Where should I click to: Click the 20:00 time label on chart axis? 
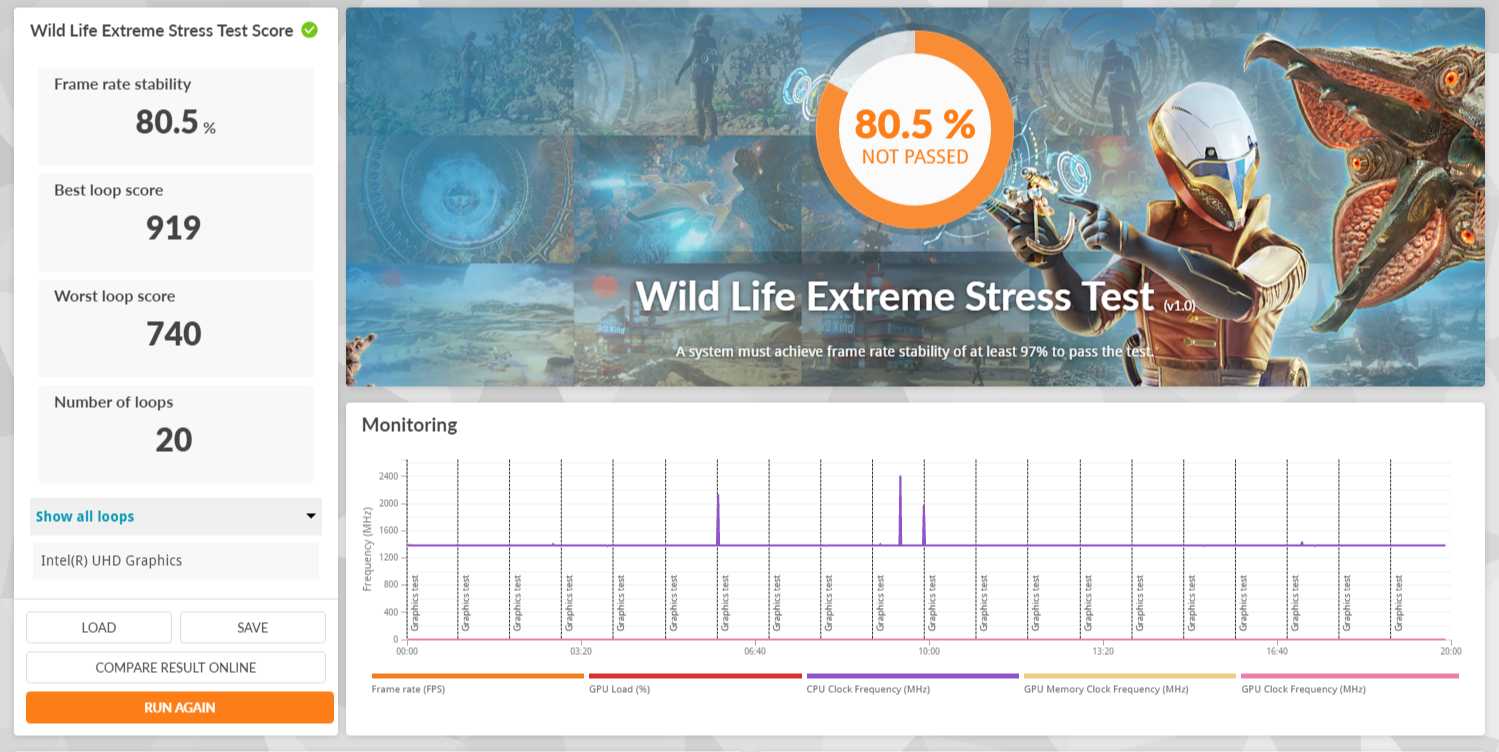pos(1450,651)
